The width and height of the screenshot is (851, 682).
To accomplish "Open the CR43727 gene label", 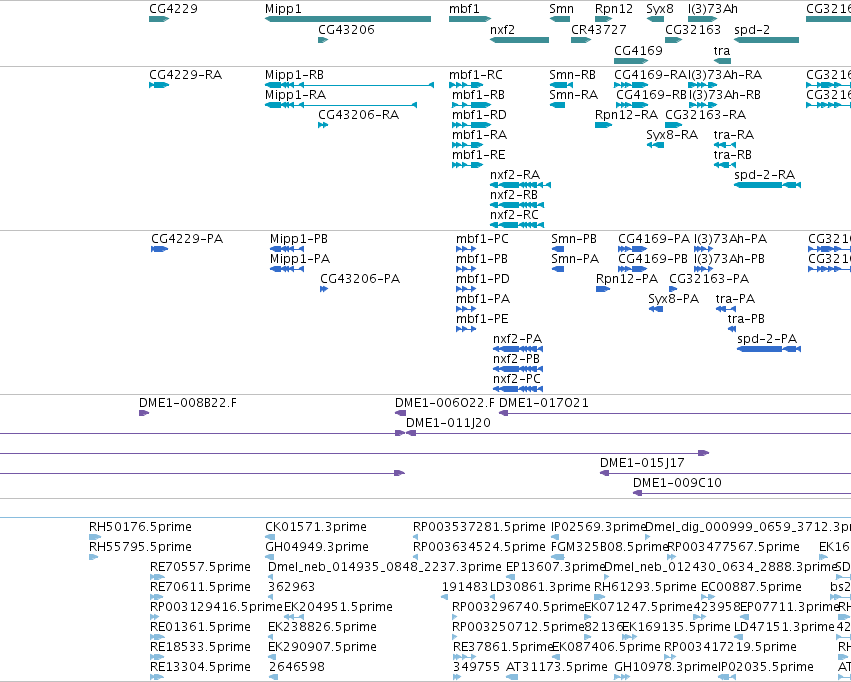I will 599,29.
